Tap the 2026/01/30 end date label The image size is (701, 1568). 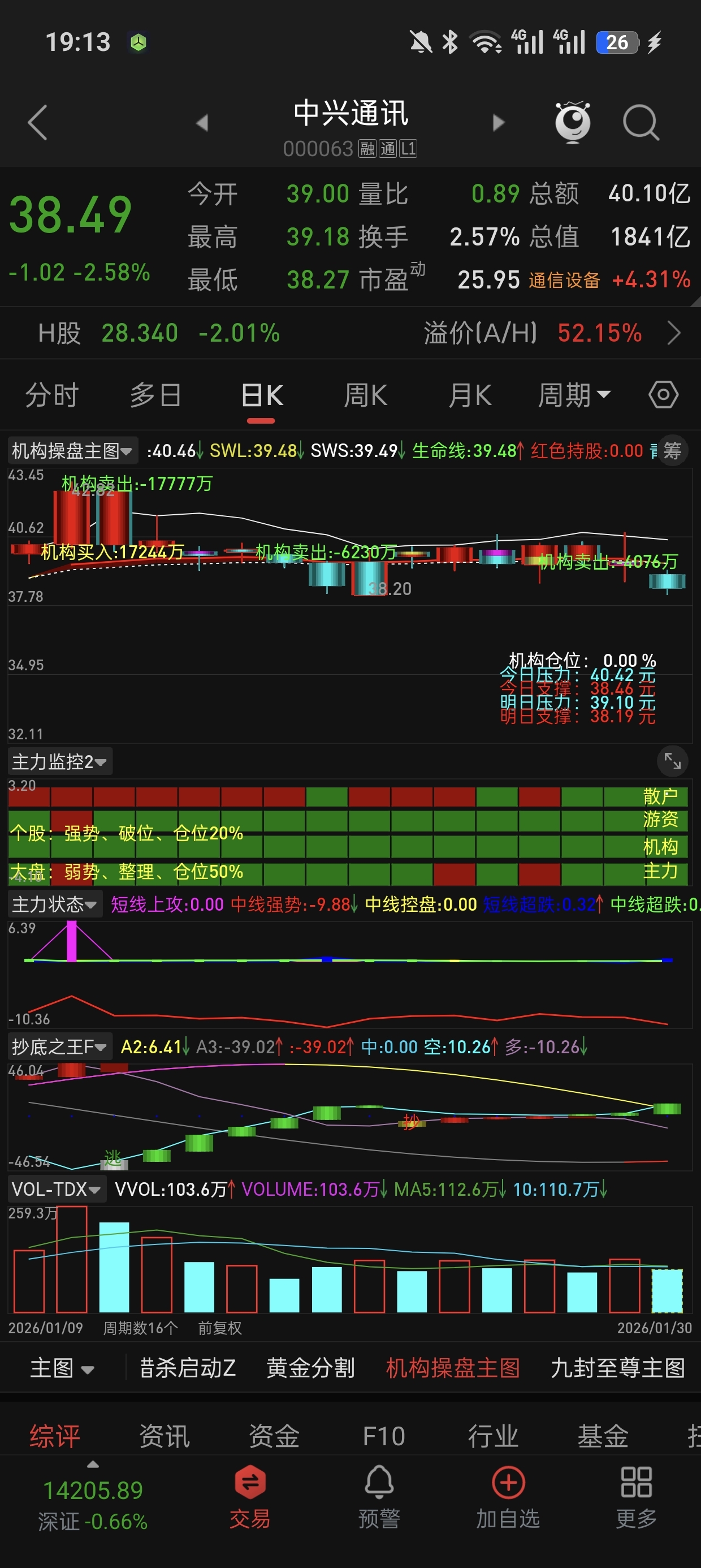click(x=654, y=1328)
